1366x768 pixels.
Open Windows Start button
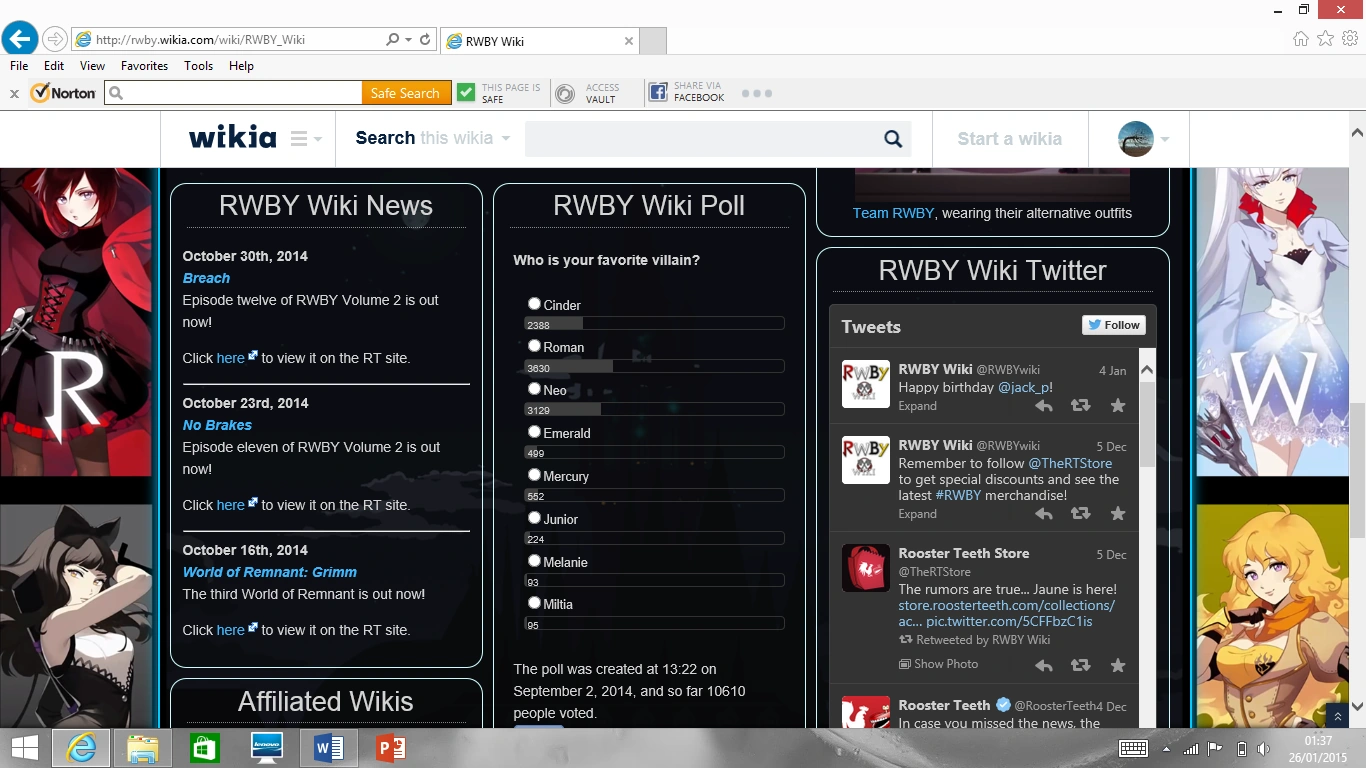(25, 748)
